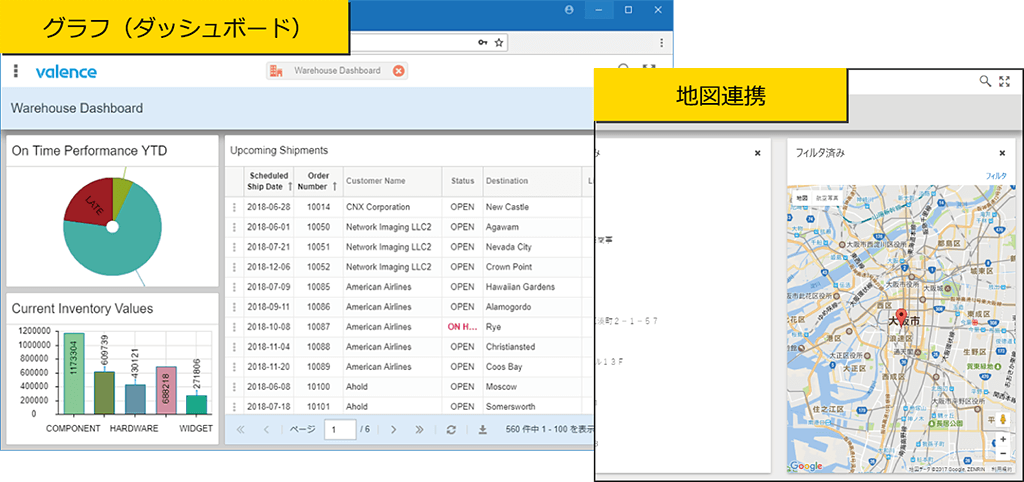1024x482 pixels.
Task: Click the Destination column header
Action: coord(532,181)
